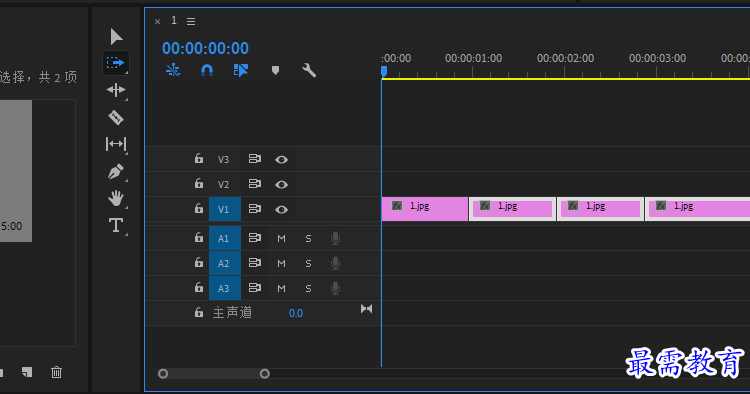Click the timeline zoom scrollbar right handle
The image size is (750, 394).
pos(265,373)
